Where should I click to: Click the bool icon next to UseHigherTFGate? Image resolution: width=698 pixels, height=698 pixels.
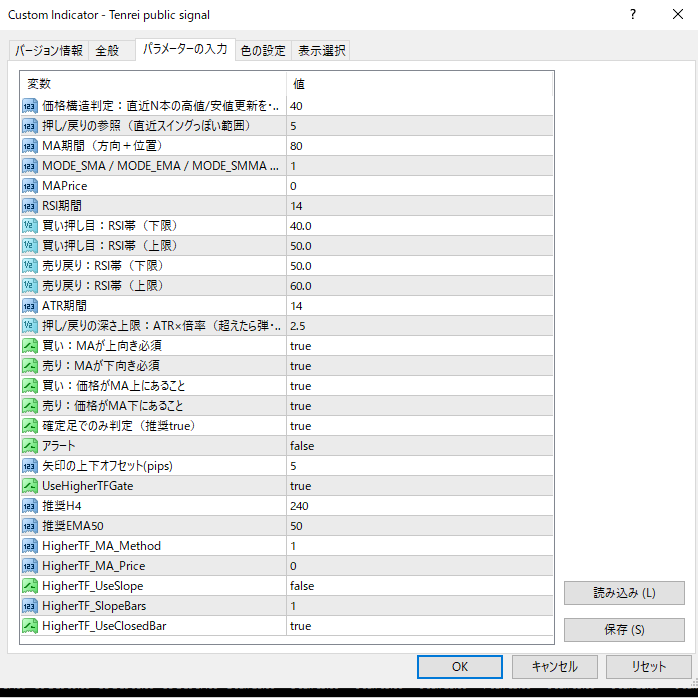point(30,486)
